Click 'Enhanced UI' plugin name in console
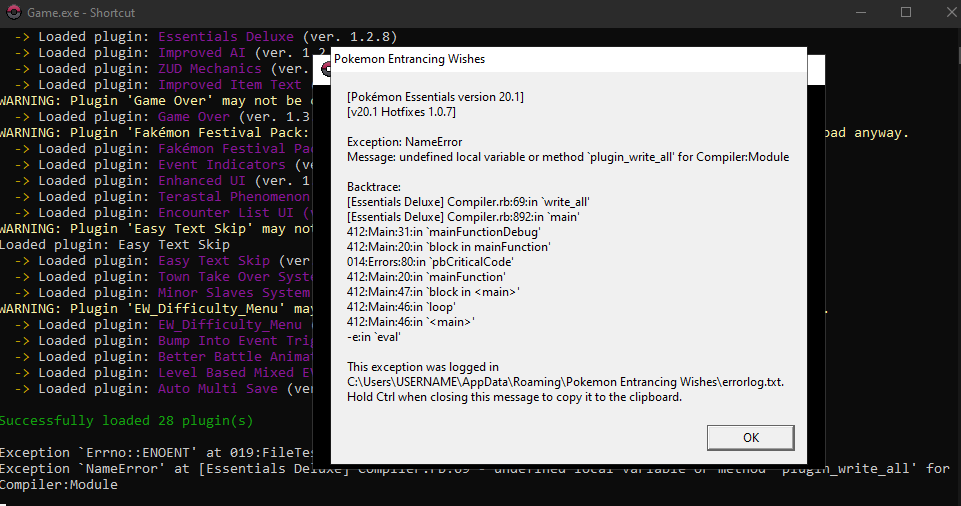The height and width of the screenshot is (506, 961). pos(202,181)
